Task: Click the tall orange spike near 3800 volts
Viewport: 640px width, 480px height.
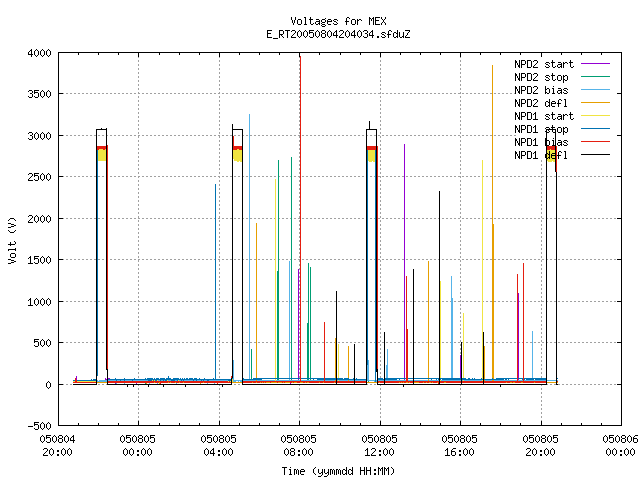Action: click(x=493, y=222)
